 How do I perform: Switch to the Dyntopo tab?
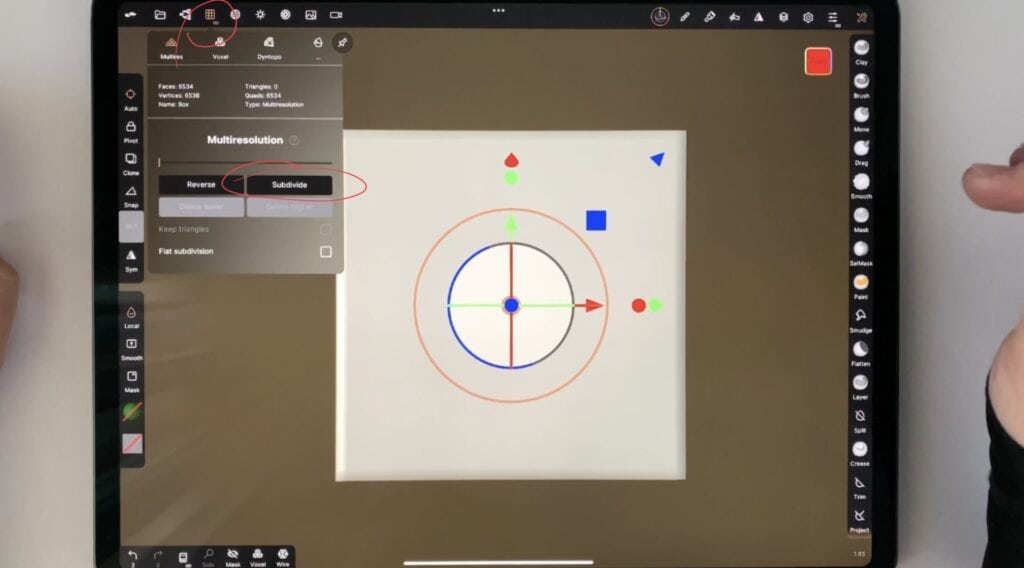click(x=268, y=46)
